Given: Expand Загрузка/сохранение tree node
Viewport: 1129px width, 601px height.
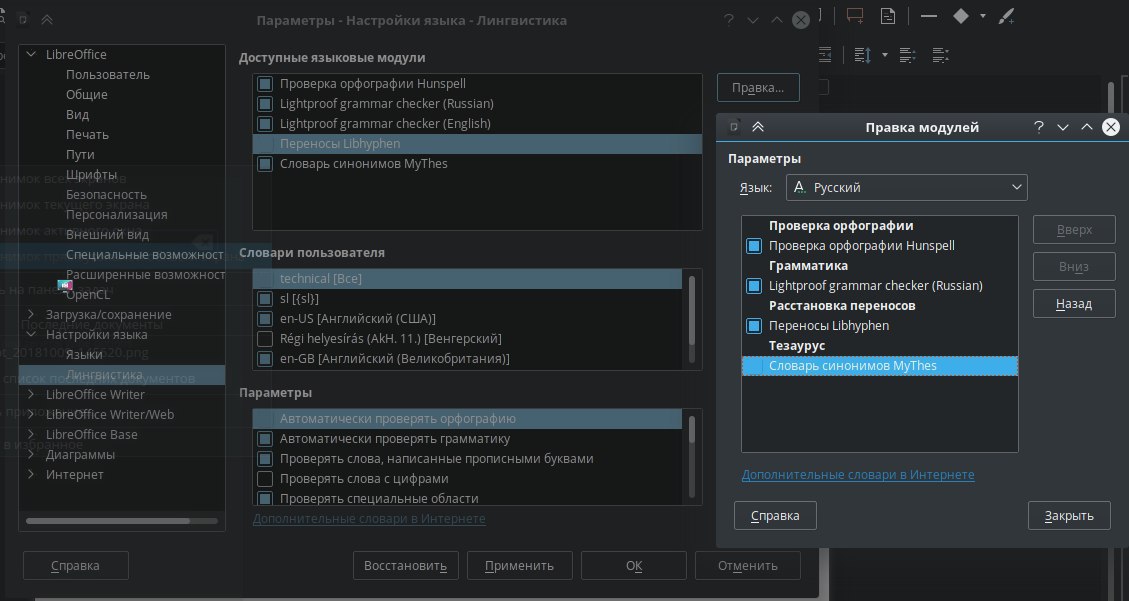Looking at the screenshot, I should pos(31,314).
